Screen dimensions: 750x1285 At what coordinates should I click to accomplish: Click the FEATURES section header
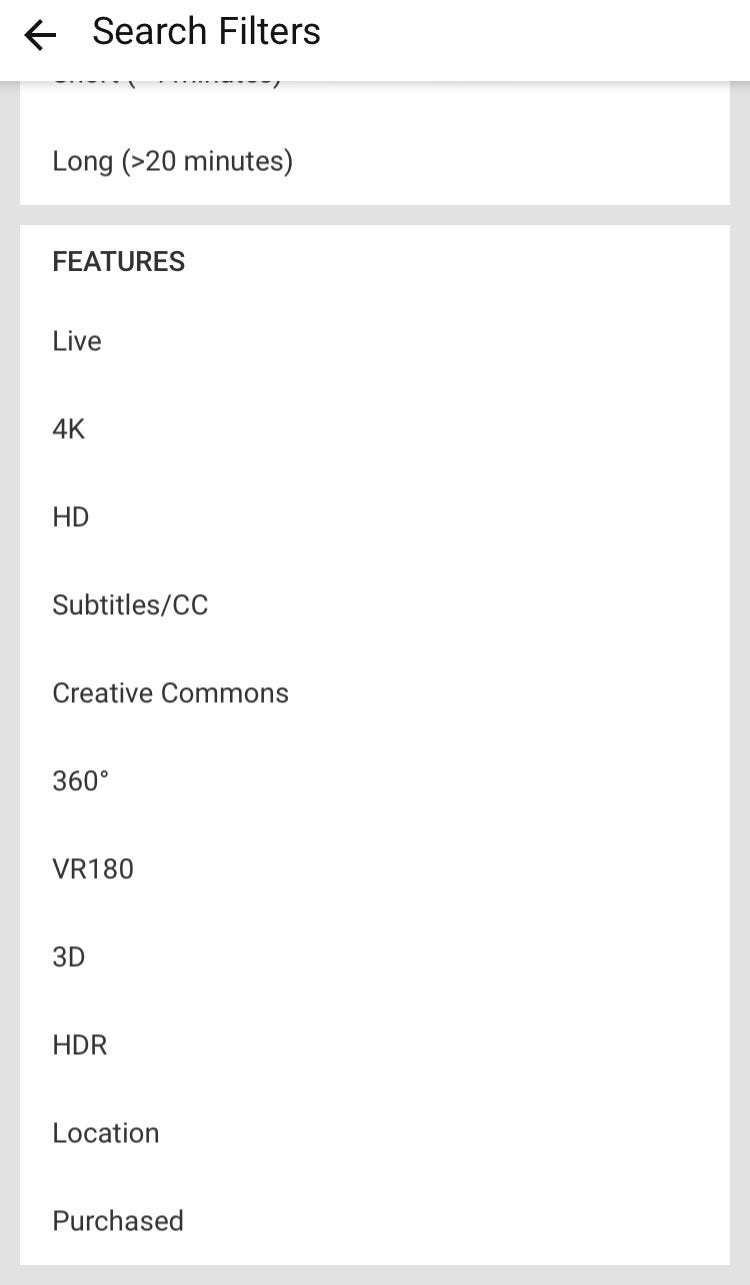tap(118, 262)
